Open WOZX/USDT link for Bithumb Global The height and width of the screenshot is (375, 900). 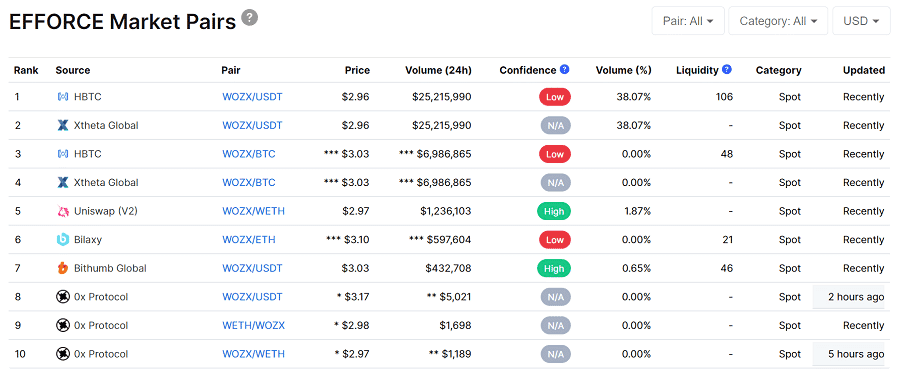(253, 268)
